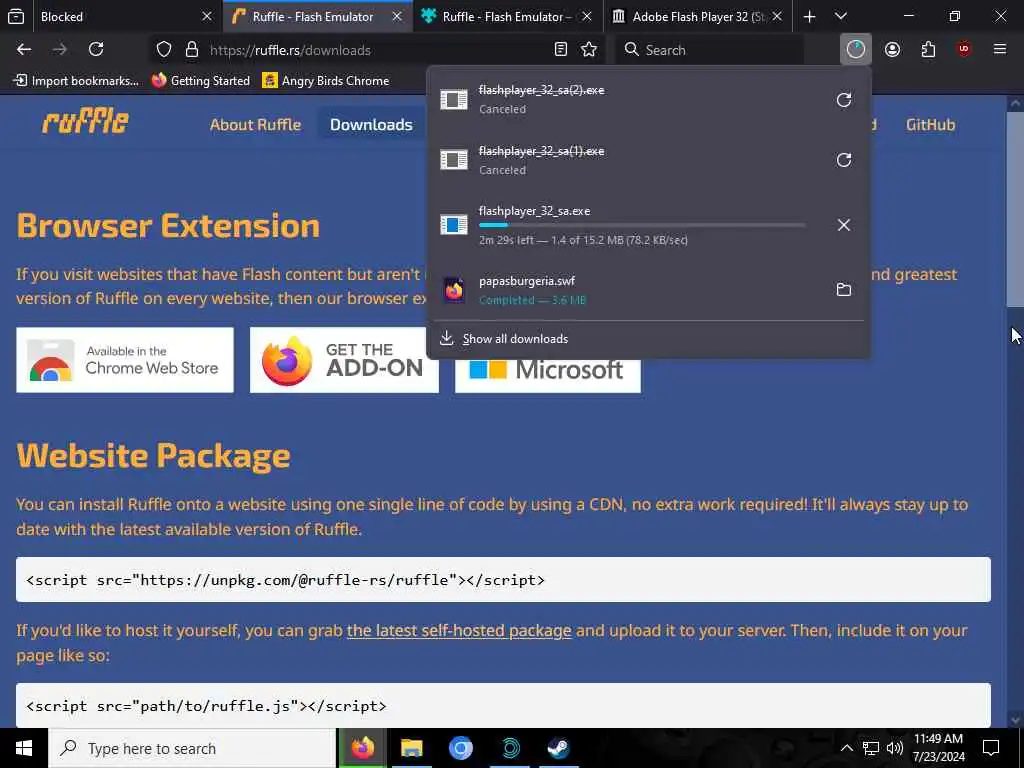Click the ruffle.rs/downloads address bar
The width and height of the screenshot is (1024, 768).
379,50
